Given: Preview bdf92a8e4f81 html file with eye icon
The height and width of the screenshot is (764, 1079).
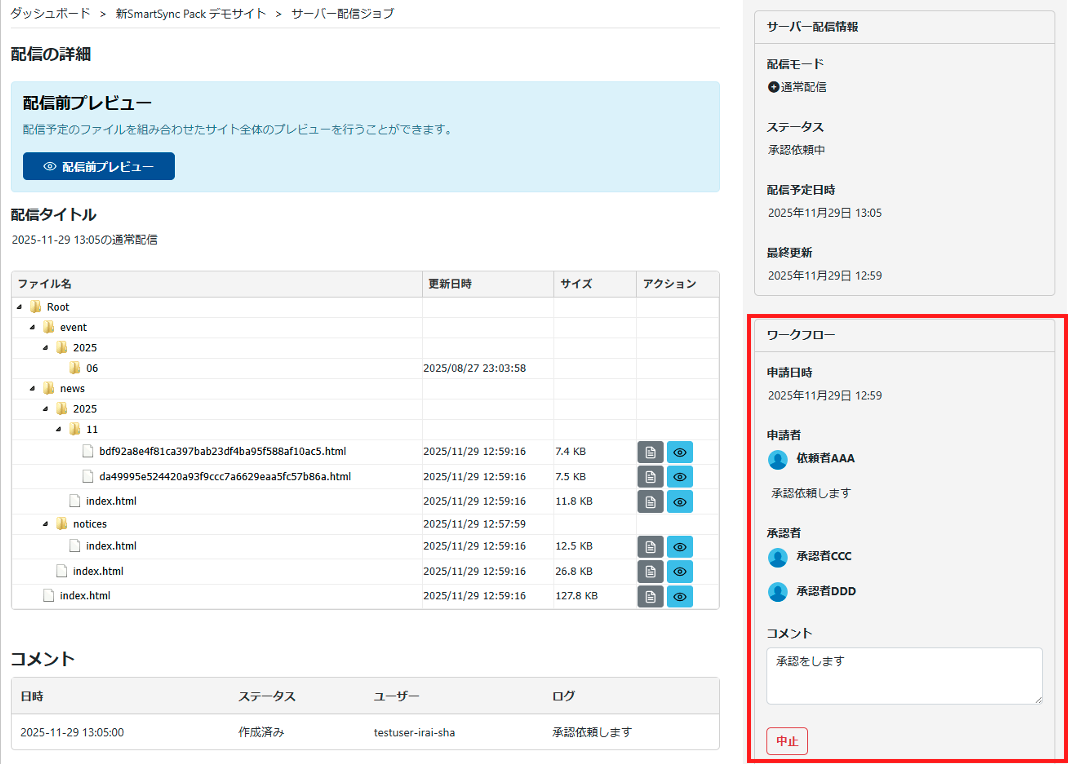Looking at the screenshot, I should [680, 452].
